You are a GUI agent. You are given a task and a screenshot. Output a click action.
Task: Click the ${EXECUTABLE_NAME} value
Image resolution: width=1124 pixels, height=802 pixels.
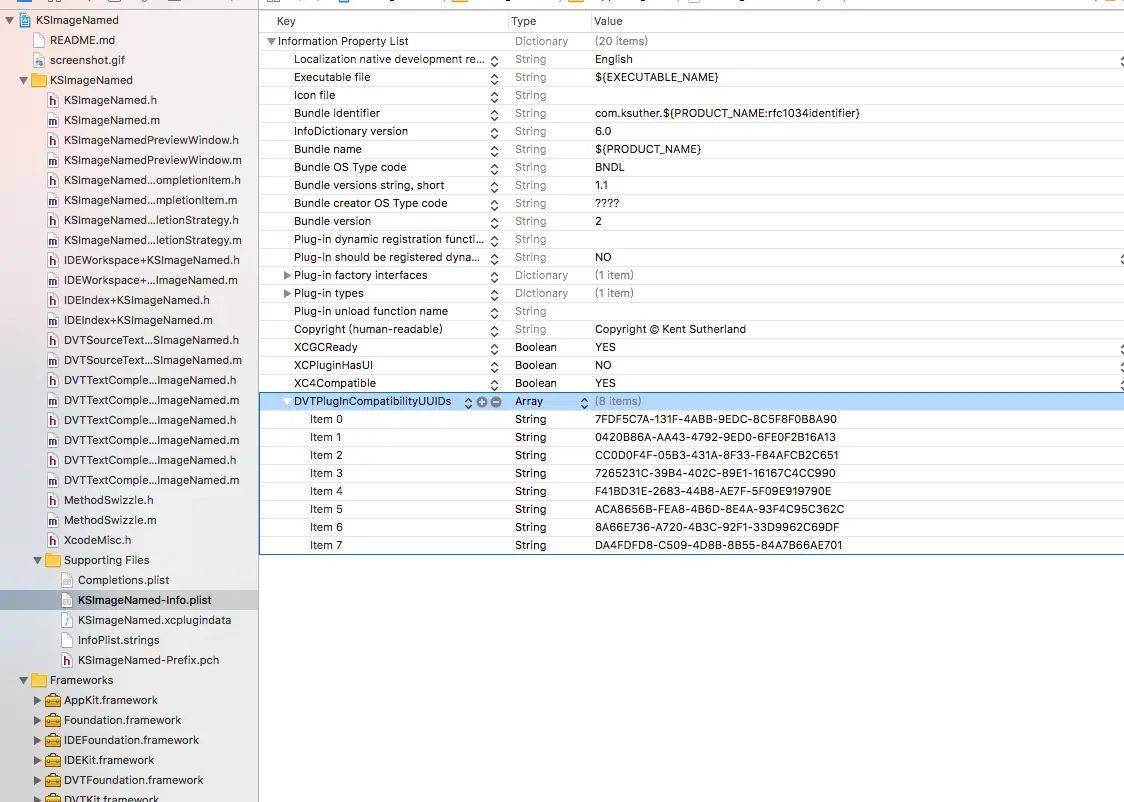pyautogui.click(x=657, y=77)
